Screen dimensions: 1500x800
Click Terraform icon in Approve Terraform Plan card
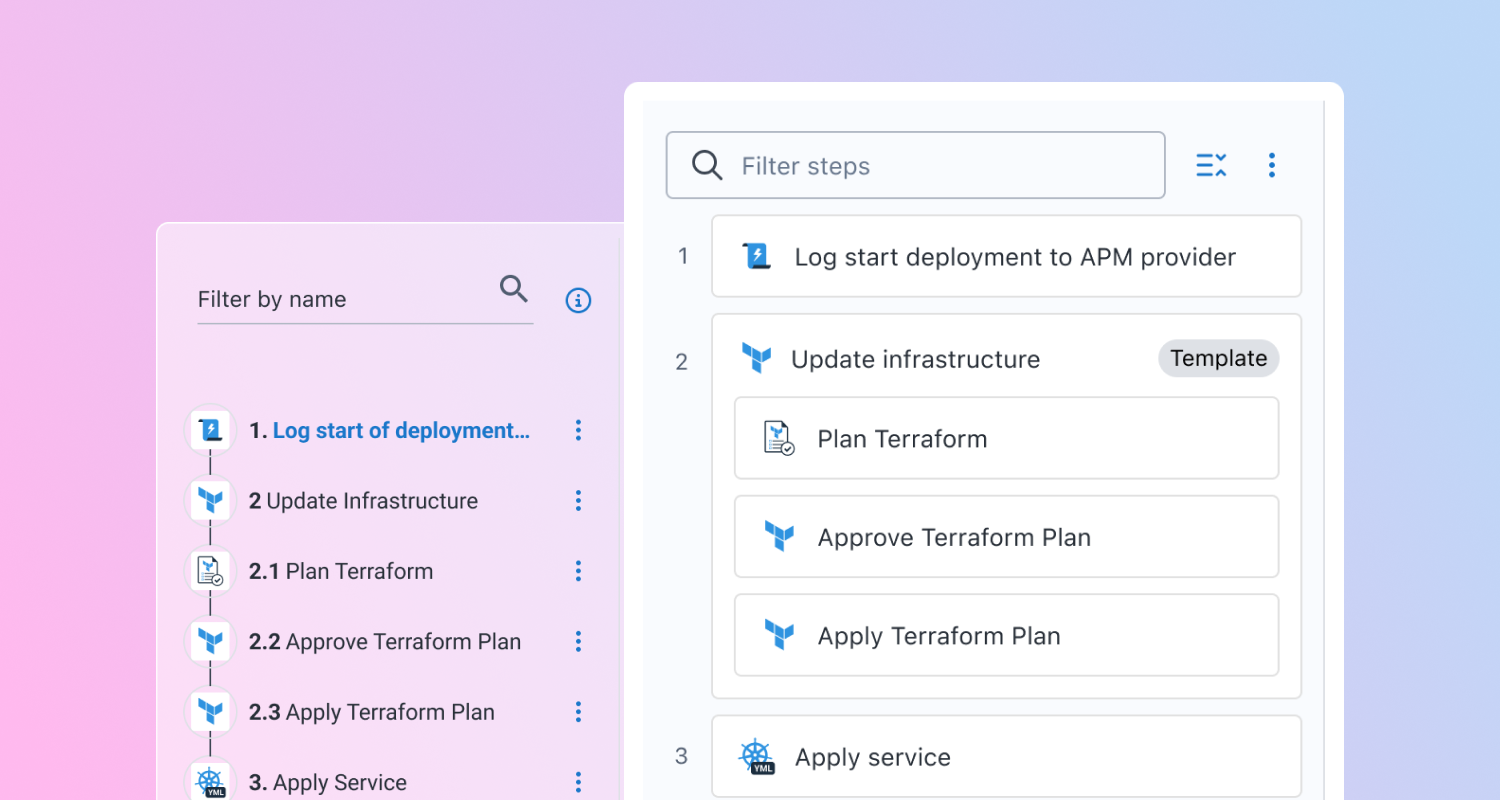point(779,536)
